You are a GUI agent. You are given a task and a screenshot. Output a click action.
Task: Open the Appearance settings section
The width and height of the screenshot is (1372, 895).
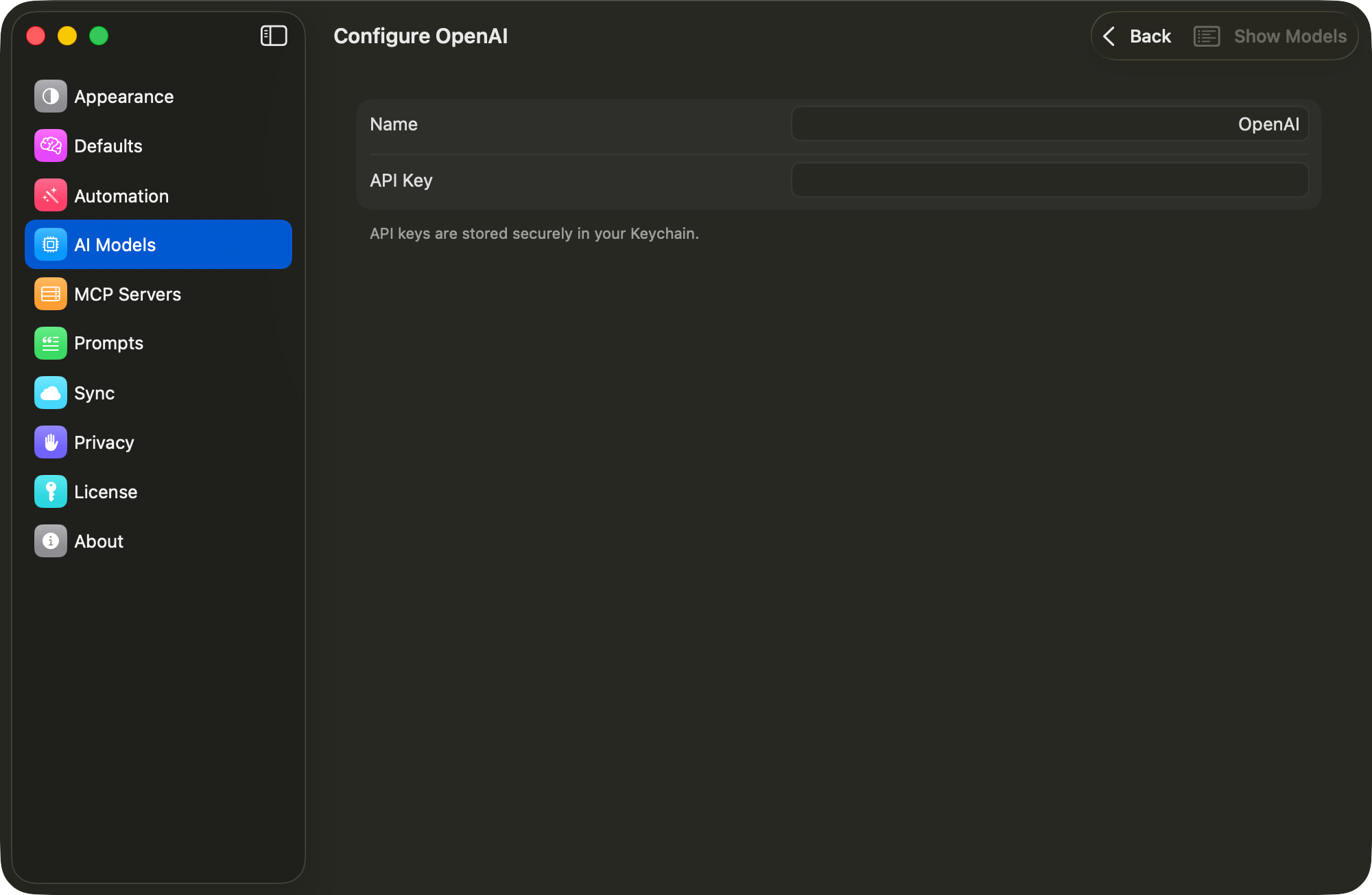point(158,96)
